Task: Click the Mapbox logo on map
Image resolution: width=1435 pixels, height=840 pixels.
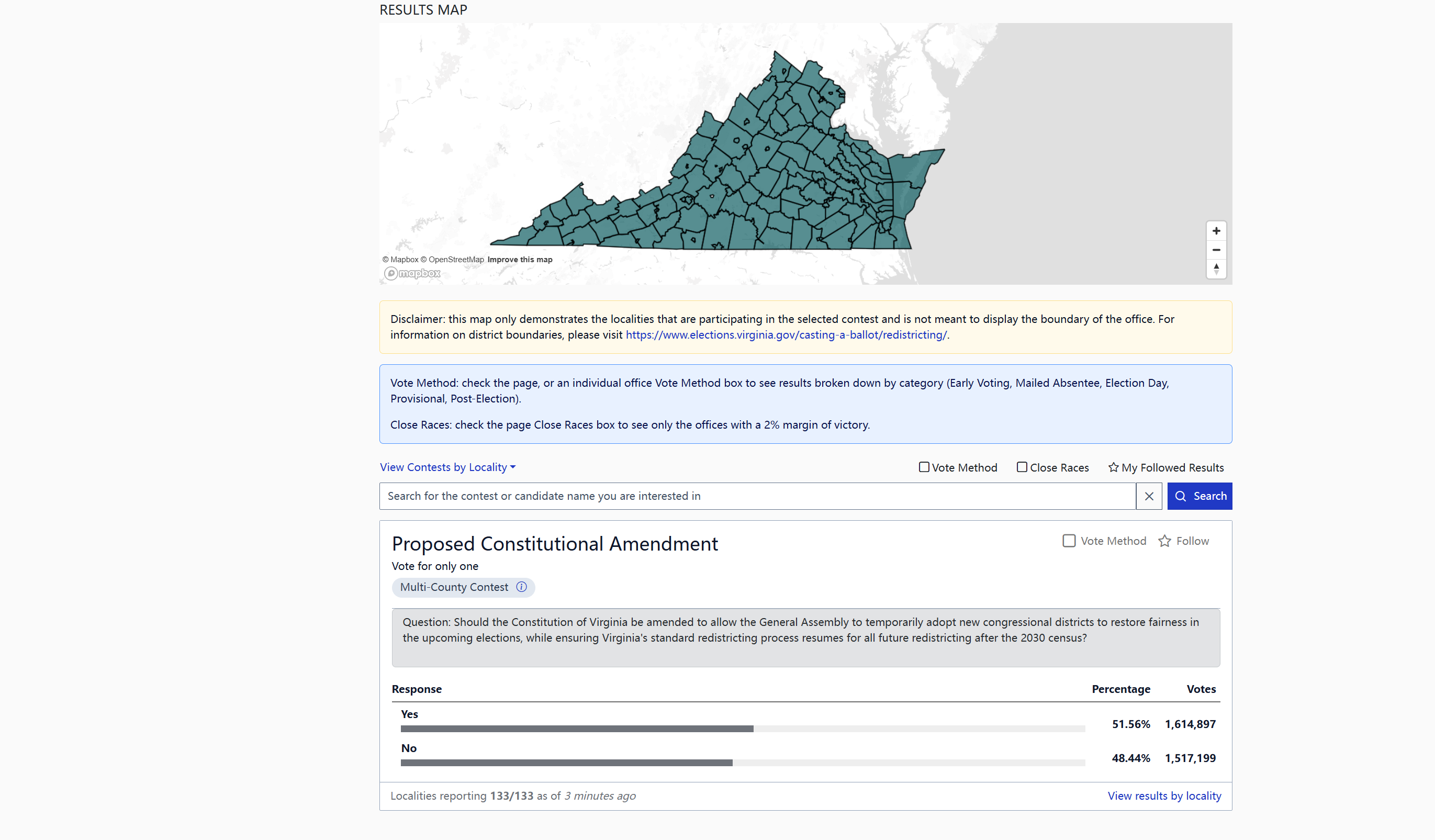Action: pyautogui.click(x=412, y=274)
